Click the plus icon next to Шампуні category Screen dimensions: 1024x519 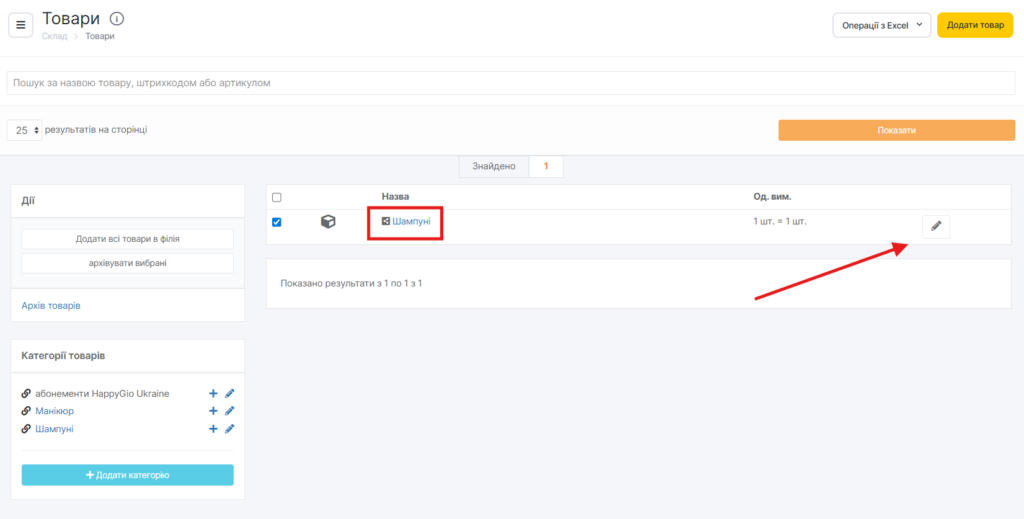pos(213,429)
